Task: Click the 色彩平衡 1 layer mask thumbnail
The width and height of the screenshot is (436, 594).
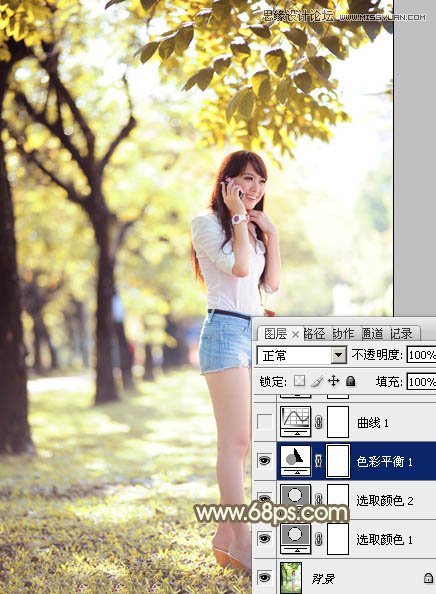Action: 338,461
